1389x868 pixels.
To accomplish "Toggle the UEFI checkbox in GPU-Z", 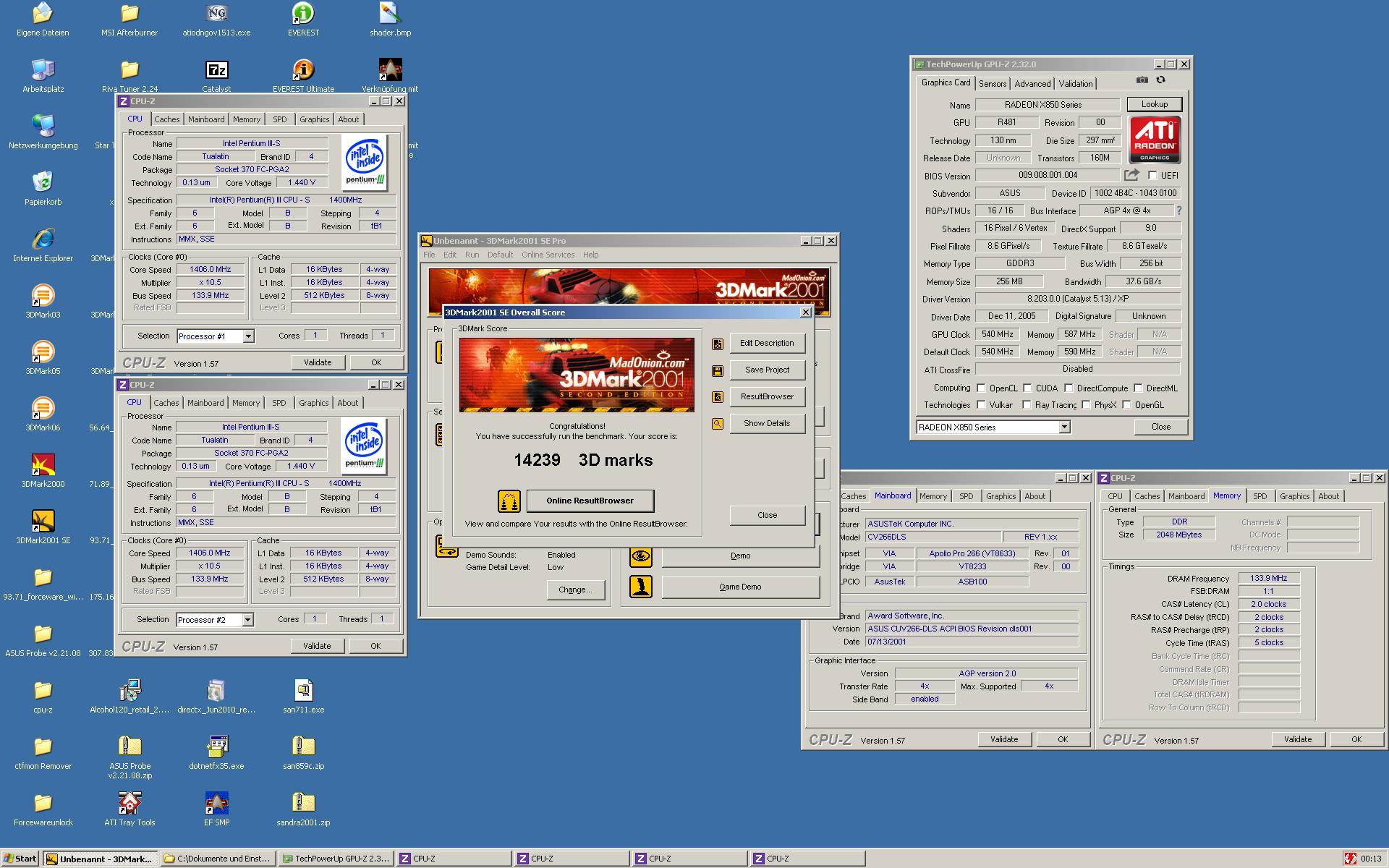I will [x=1152, y=175].
